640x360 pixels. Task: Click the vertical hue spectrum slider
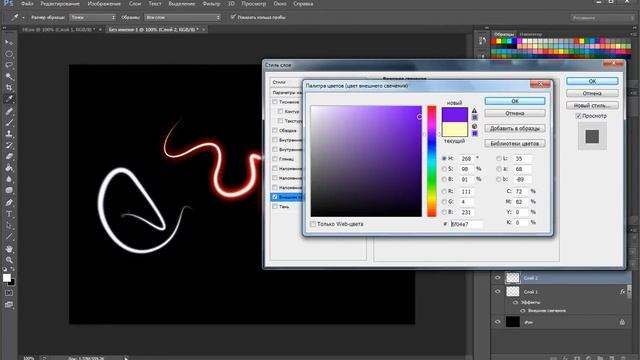(431, 161)
